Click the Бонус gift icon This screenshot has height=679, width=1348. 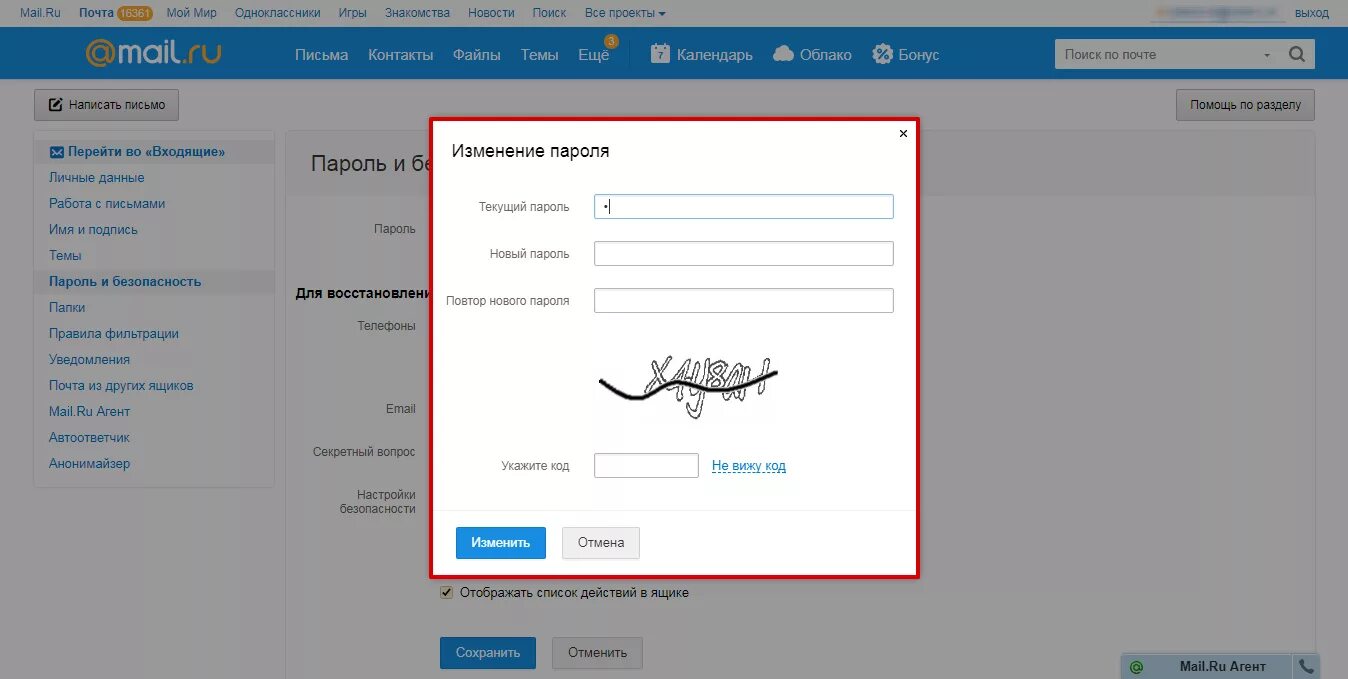(x=882, y=54)
